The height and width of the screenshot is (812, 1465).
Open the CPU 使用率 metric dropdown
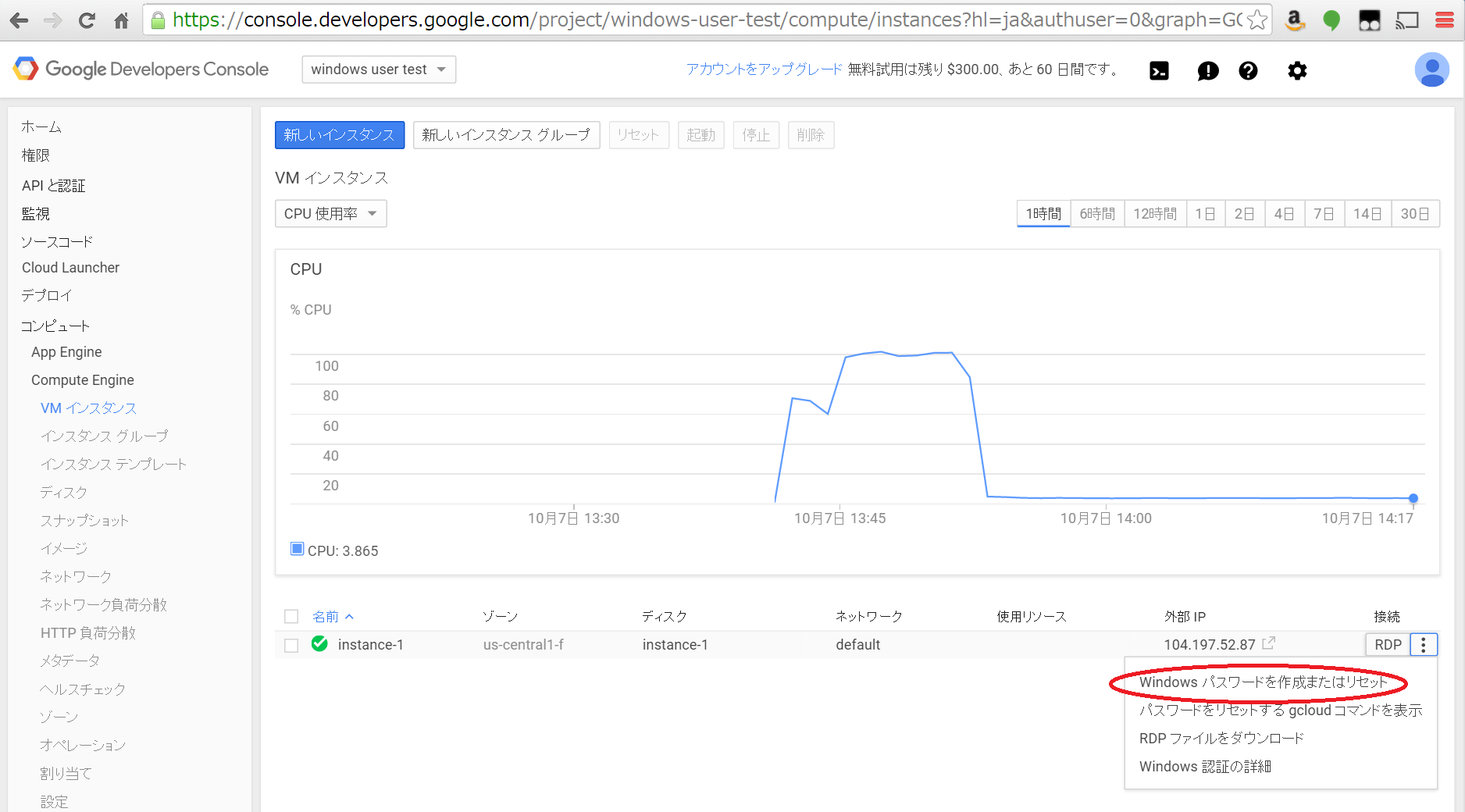point(330,214)
